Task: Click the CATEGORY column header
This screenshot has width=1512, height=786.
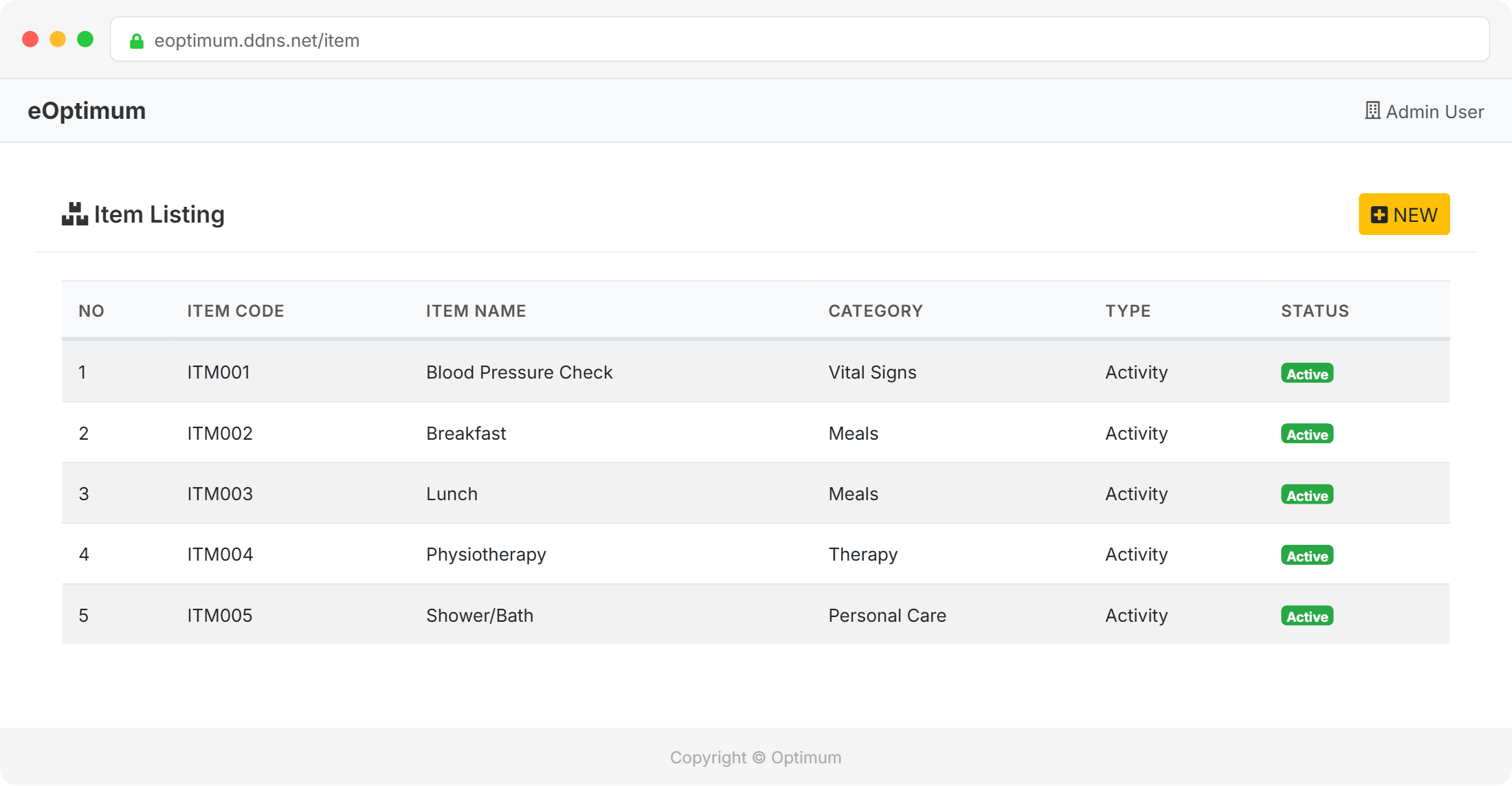Action: pyautogui.click(x=875, y=311)
